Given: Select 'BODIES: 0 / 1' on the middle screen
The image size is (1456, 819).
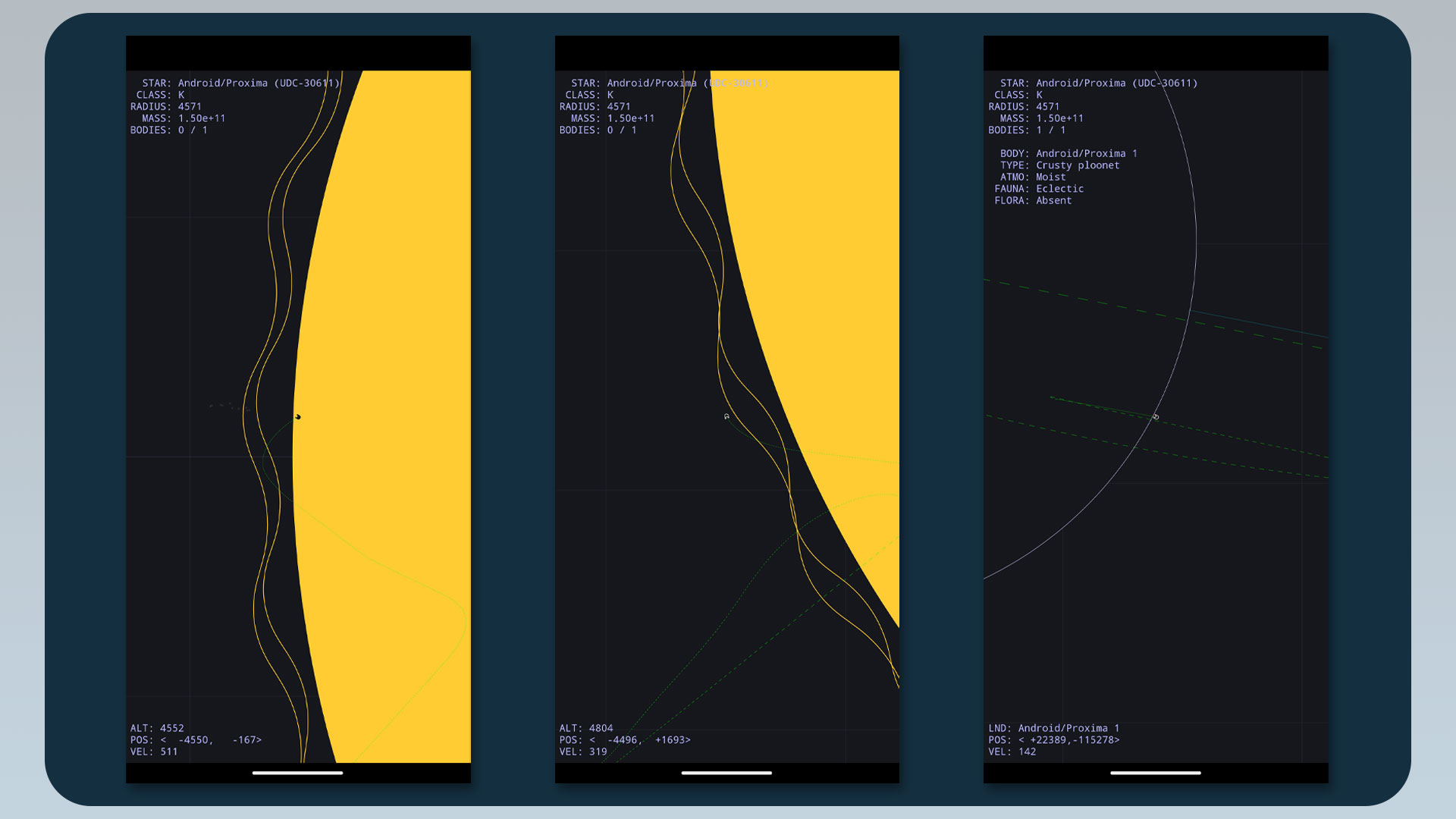Looking at the screenshot, I should pyautogui.click(x=598, y=130).
